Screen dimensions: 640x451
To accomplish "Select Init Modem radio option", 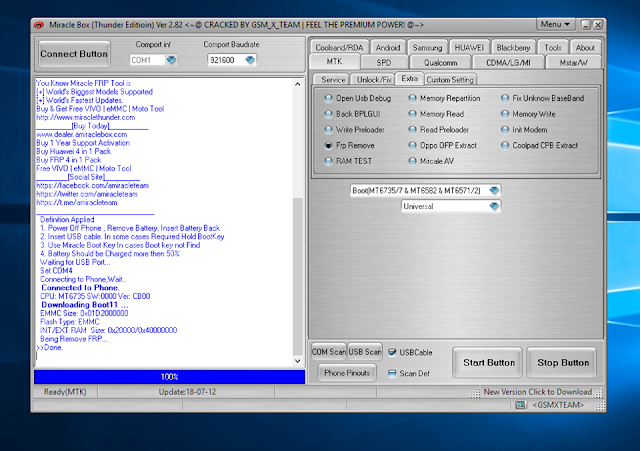I will coord(505,130).
